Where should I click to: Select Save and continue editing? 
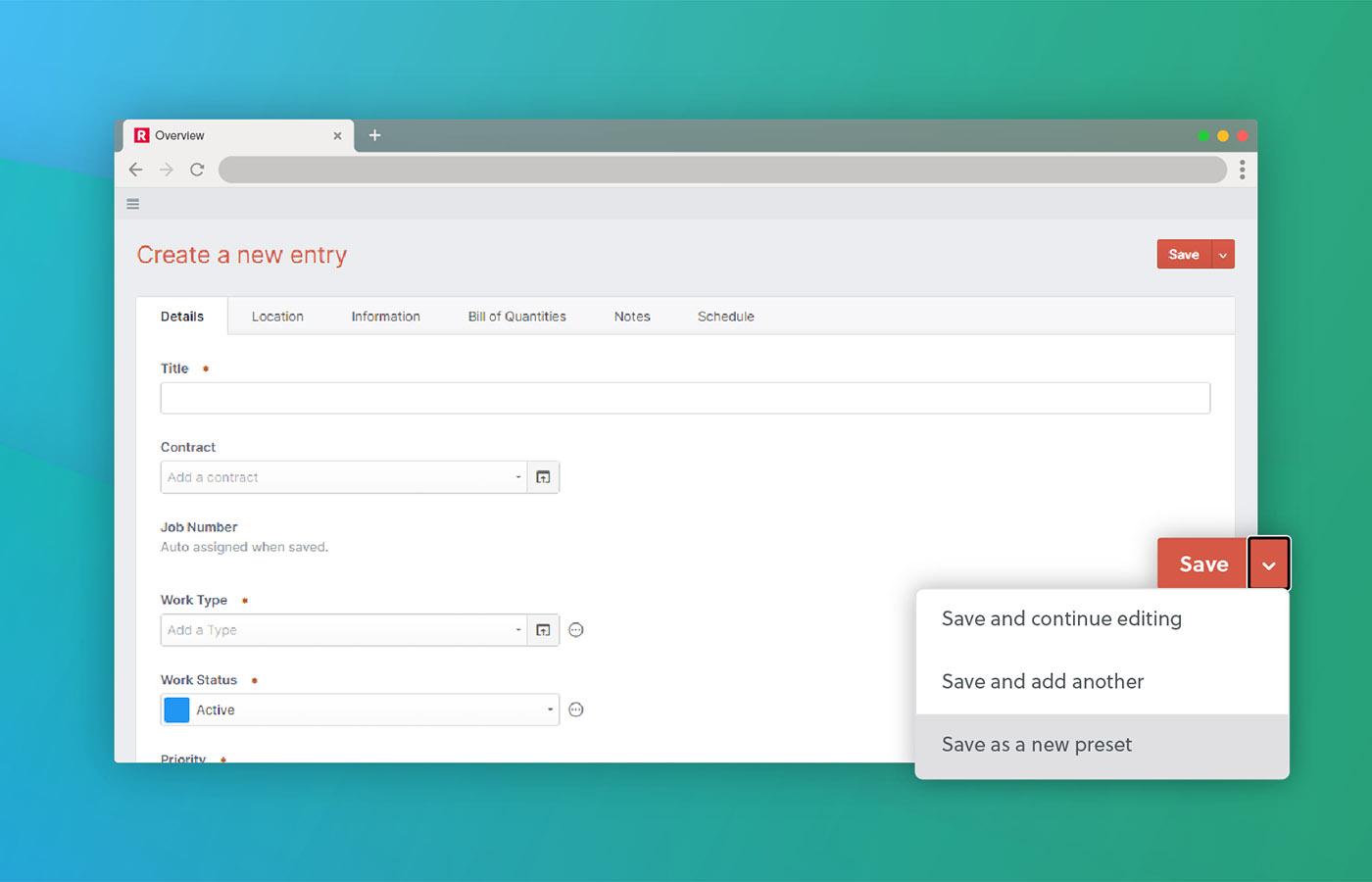[x=1061, y=618]
